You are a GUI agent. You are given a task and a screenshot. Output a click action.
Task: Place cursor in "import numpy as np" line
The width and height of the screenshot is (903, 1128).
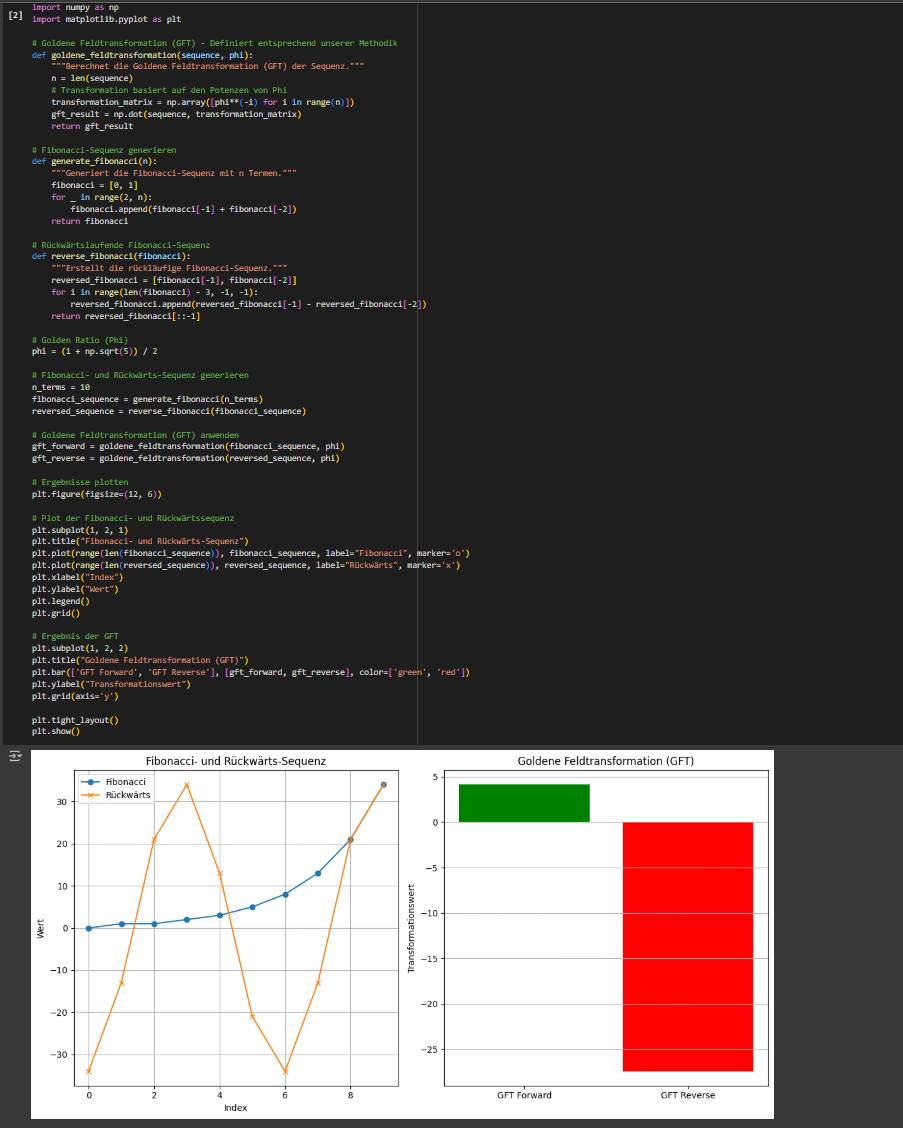[75, 7]
